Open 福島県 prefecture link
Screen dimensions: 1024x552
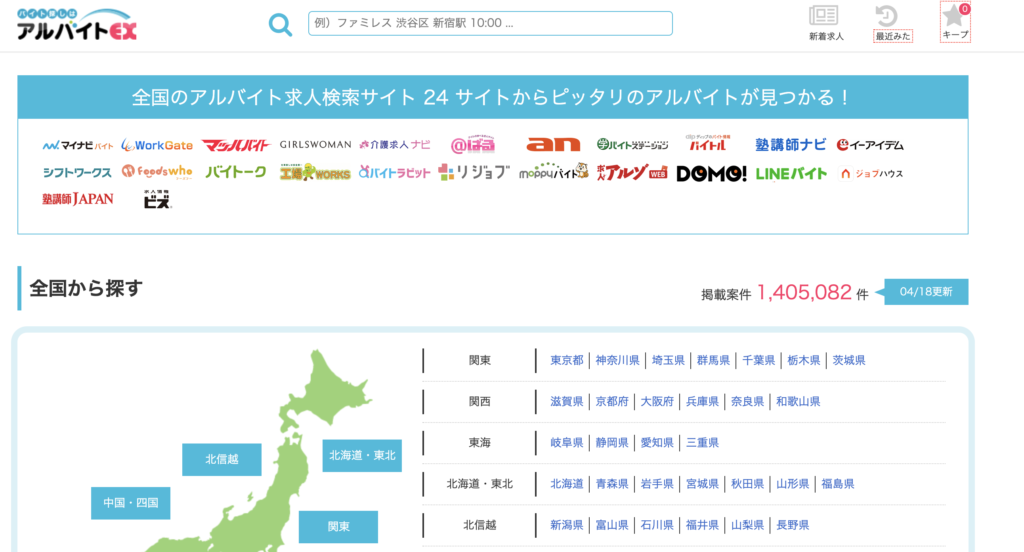tap(838, 484)
